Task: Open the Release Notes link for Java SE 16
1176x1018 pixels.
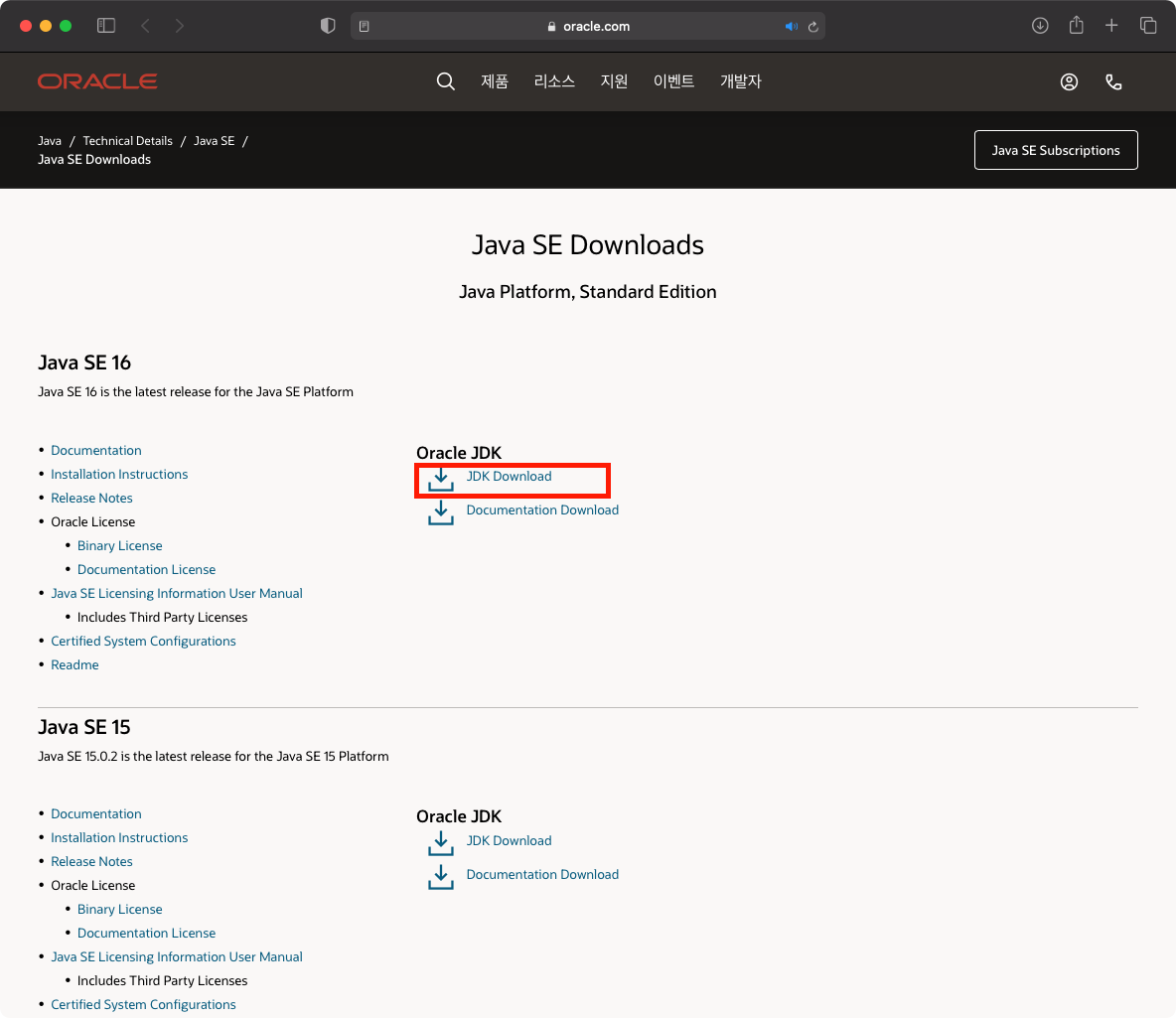Action: pyautogui.click(x=91, y=498)
